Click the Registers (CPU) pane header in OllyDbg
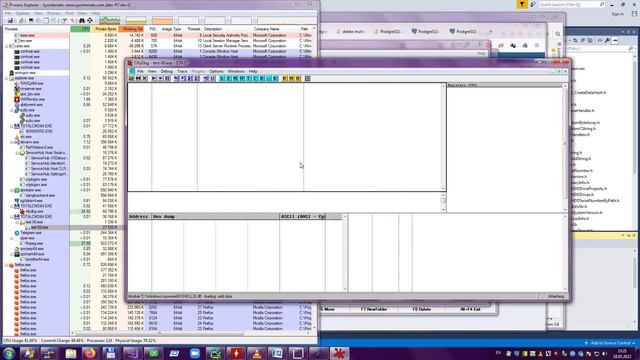The image size is (640, 360). 504,85
